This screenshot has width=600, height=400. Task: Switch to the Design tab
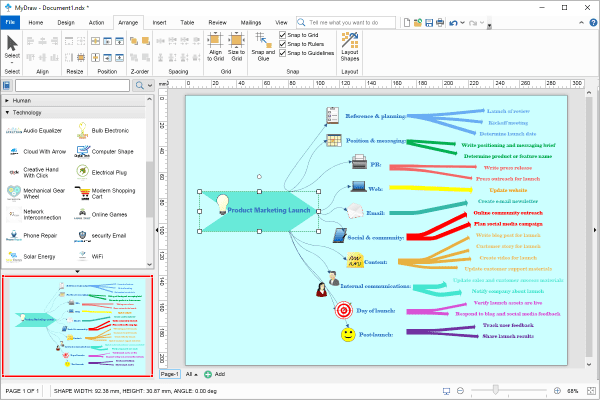click(66, 23)
